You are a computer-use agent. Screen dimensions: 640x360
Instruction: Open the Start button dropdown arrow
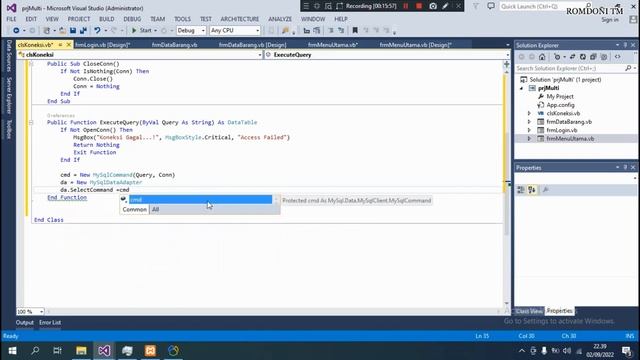tap(155, 31)
